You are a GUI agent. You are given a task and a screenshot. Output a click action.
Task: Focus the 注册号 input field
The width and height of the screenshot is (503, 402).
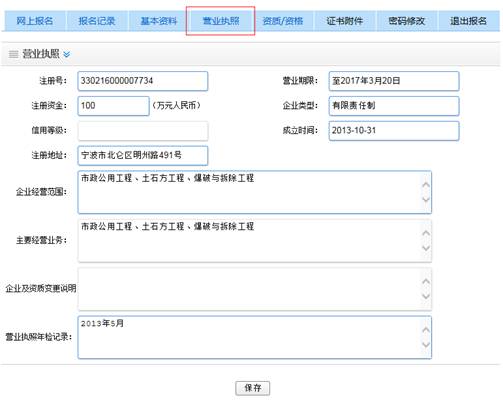(143, 81)
